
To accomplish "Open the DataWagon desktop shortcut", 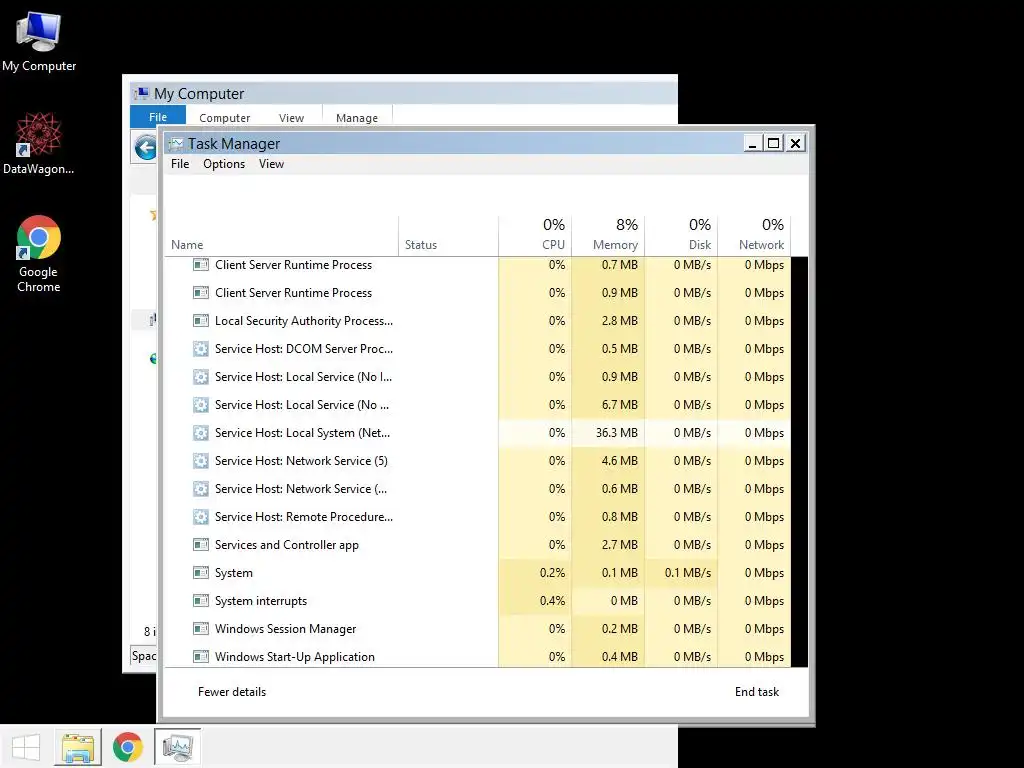I will coord(39,143).
